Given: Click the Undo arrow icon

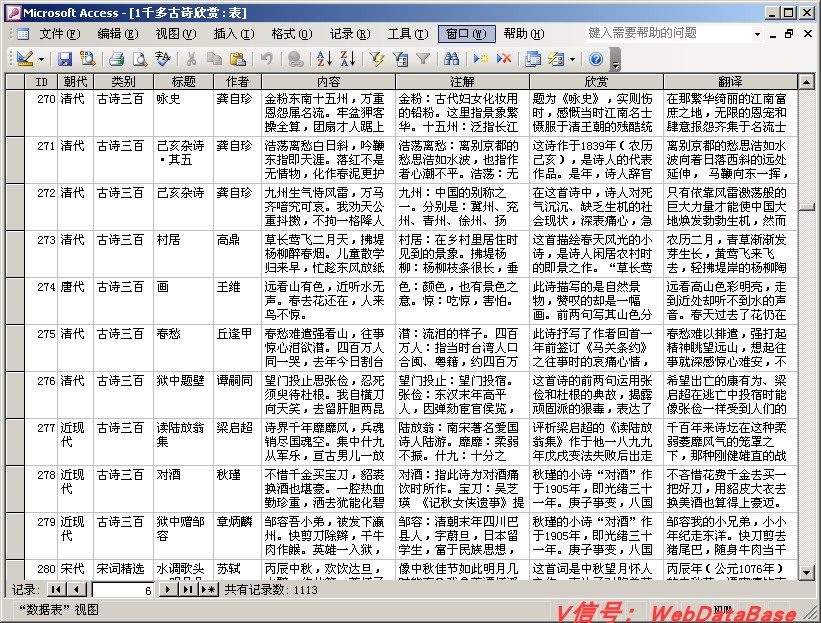Looking at the screenshot, I should coord(267,59).
